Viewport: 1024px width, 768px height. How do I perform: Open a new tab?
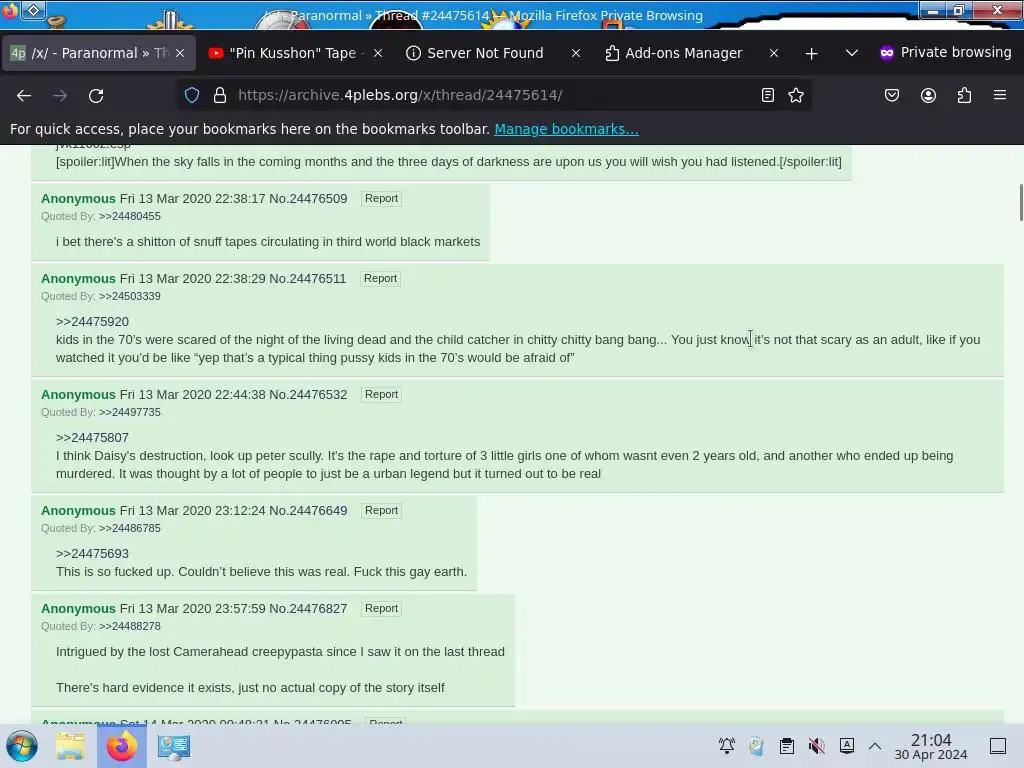[811, 54]
